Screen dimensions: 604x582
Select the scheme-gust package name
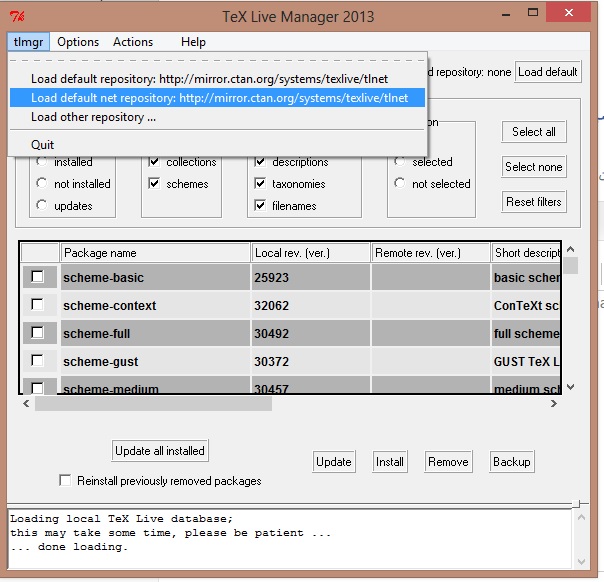point(101,362)
